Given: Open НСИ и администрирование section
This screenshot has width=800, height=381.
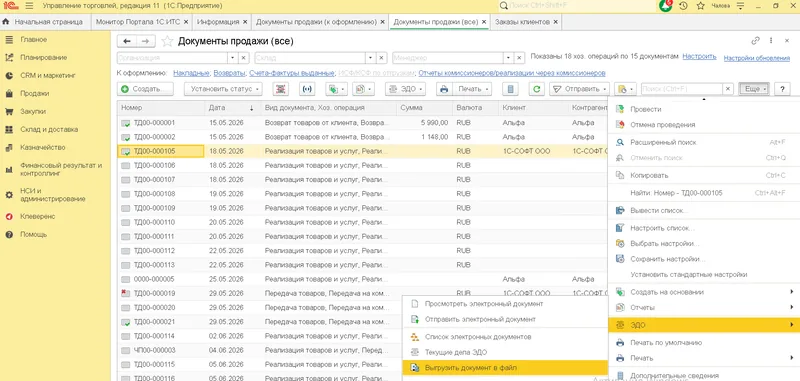Looking at the screenshot, I should [53, 195].
